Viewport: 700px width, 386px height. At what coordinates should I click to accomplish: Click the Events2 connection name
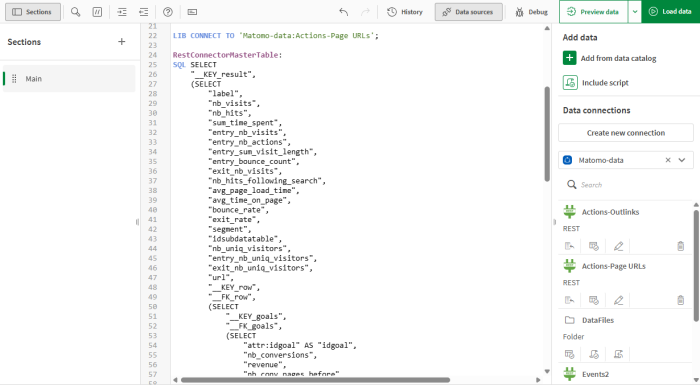(595, 374)
